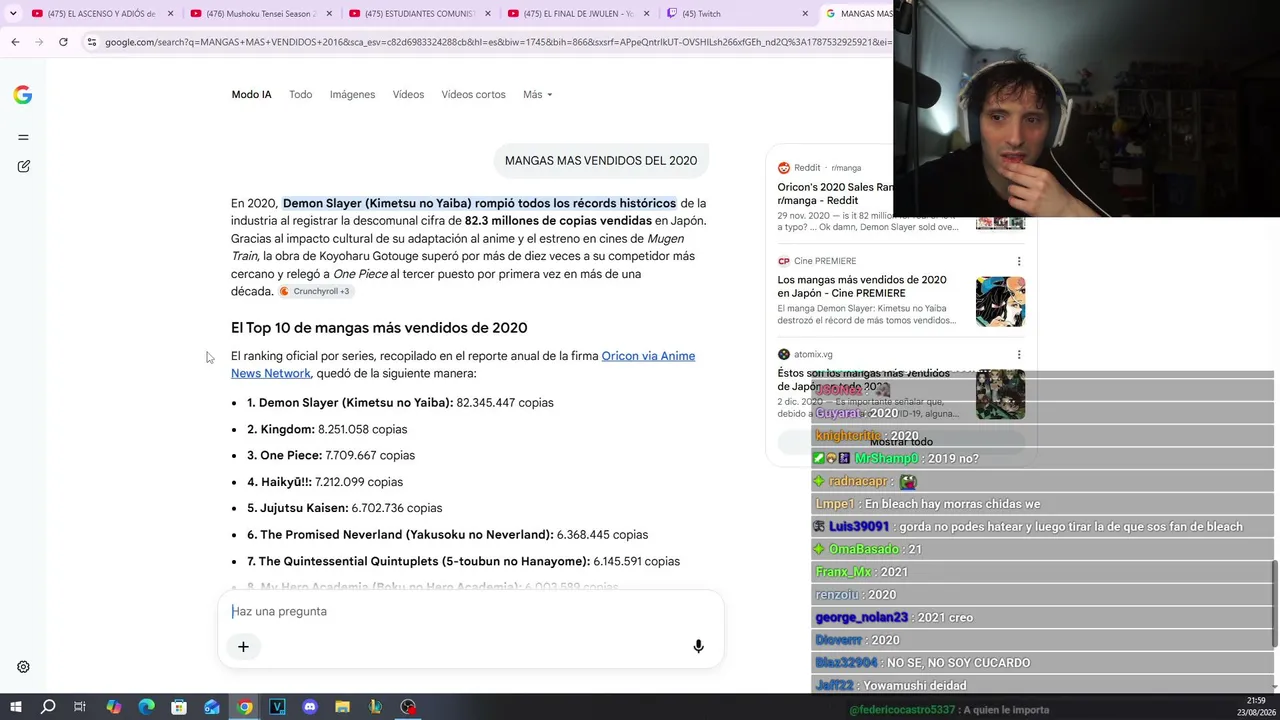Expand the Crunchyroll +3 sources chip
Screen dimensions: 1280x720
coord(315,292)
